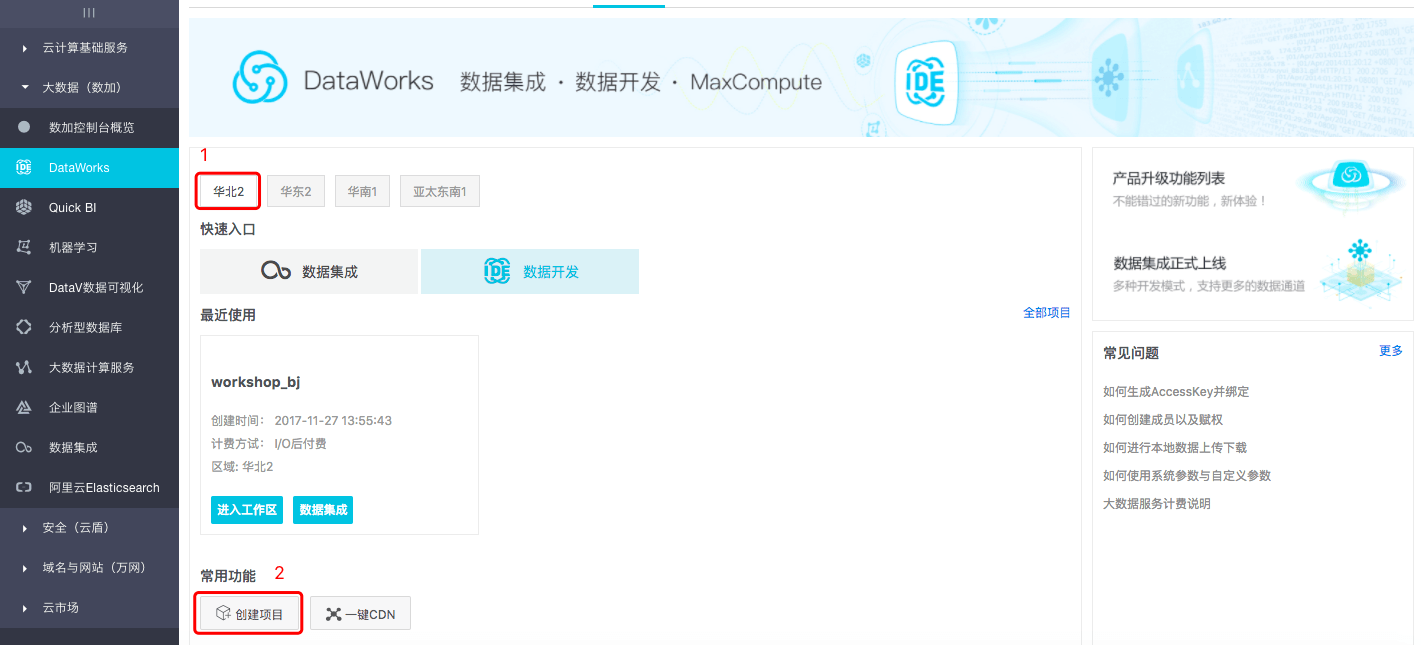Viewport: 1421px width, 645px height.
Task: Collapse the sidebar using top grip handle
Action: [89, 12]
